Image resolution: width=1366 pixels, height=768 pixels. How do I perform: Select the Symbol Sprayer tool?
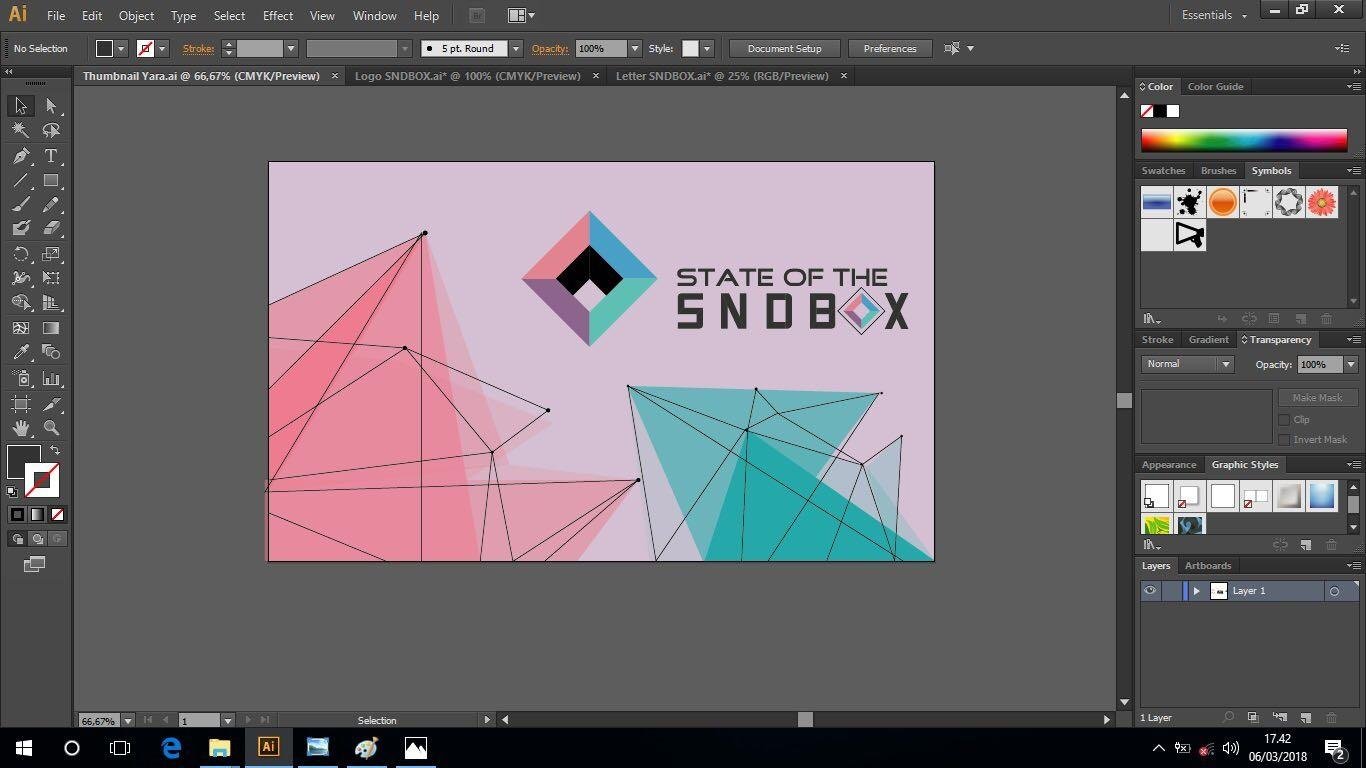[20, 379]
